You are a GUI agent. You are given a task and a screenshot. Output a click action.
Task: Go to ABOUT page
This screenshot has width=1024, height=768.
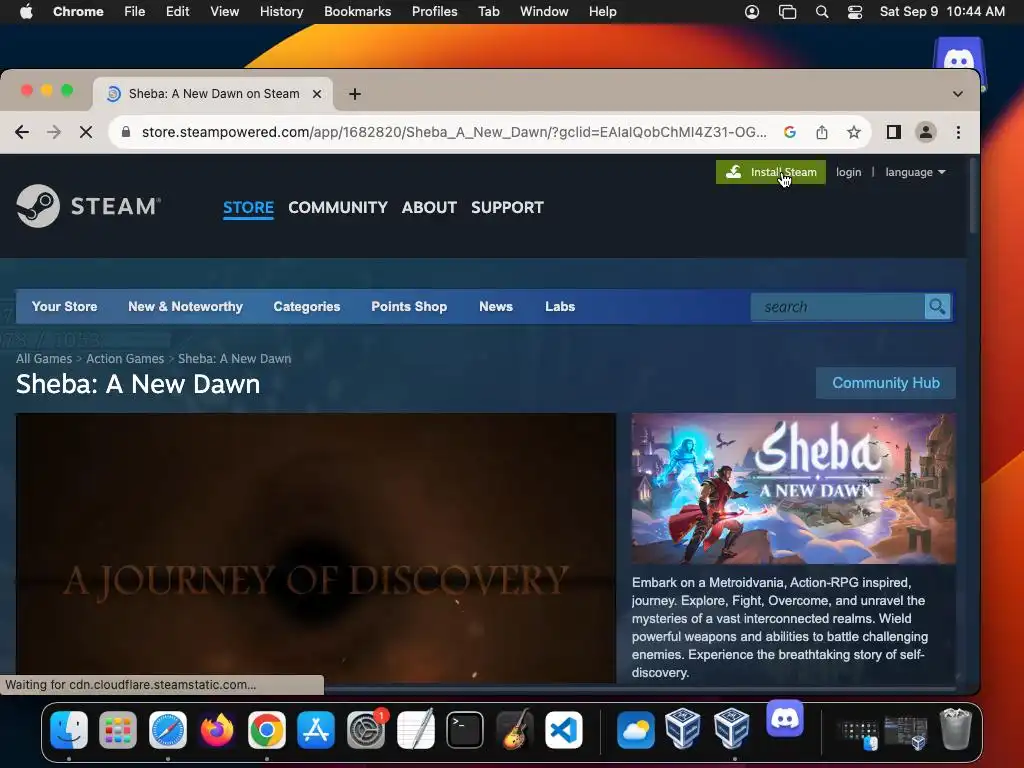tap(429, 208)
